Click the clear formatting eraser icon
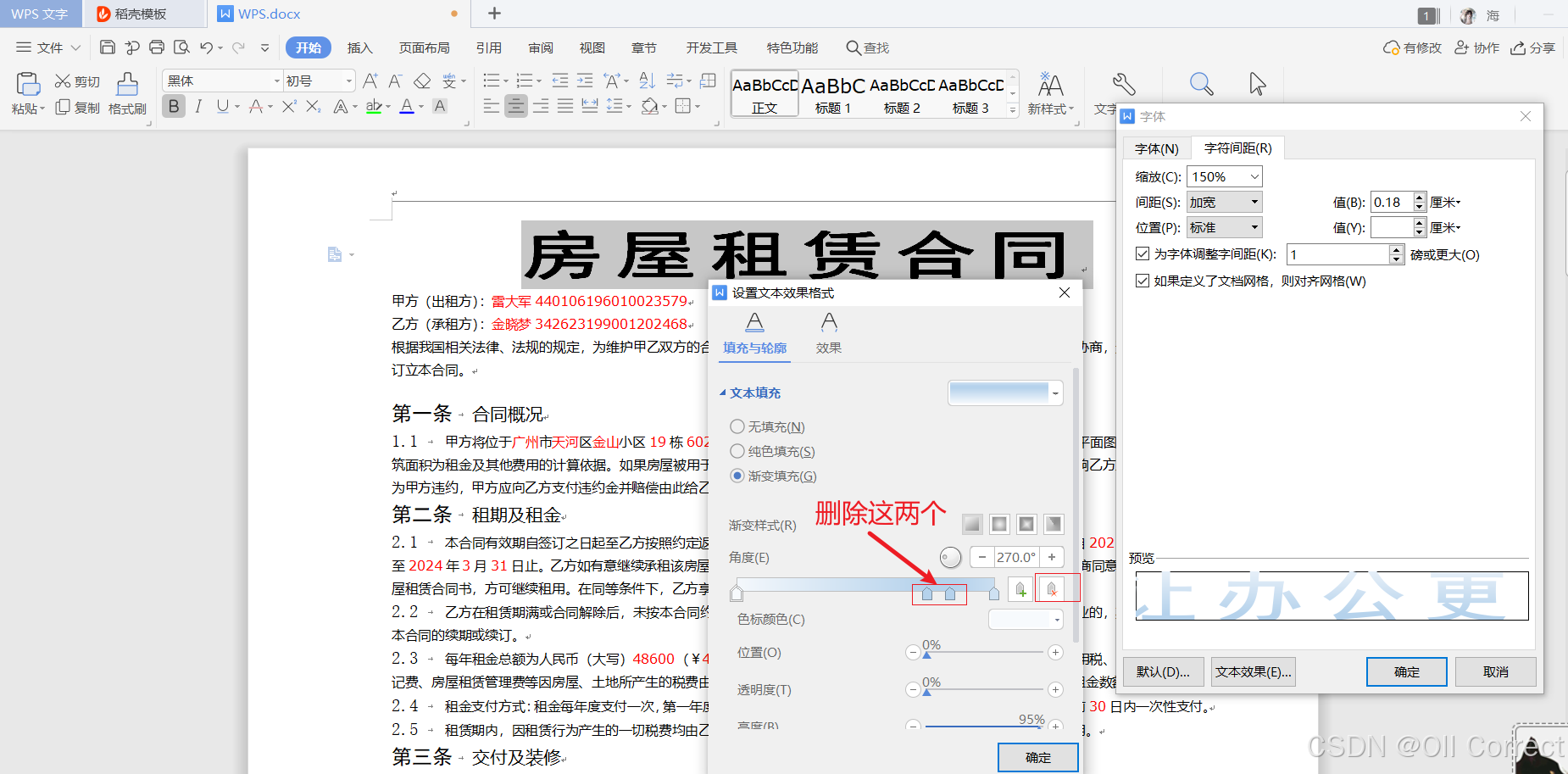Screen dimensions: 1568x774 (x=422, y=81)
